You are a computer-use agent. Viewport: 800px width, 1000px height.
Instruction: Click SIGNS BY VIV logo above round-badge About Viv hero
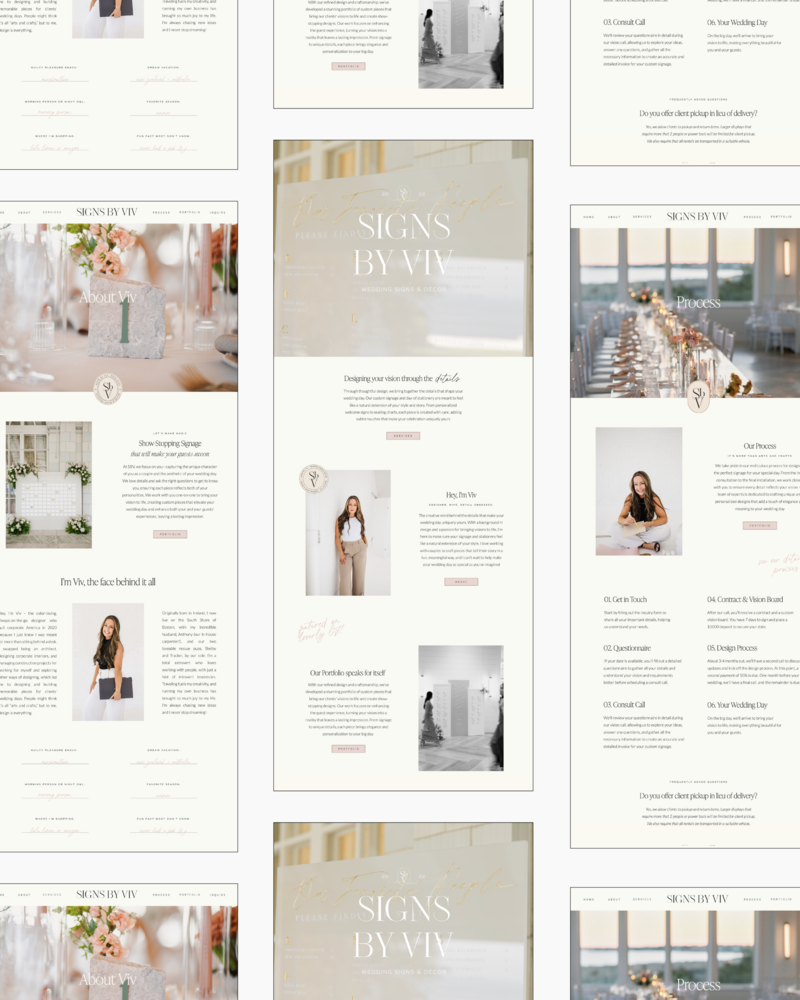(107, 212)
